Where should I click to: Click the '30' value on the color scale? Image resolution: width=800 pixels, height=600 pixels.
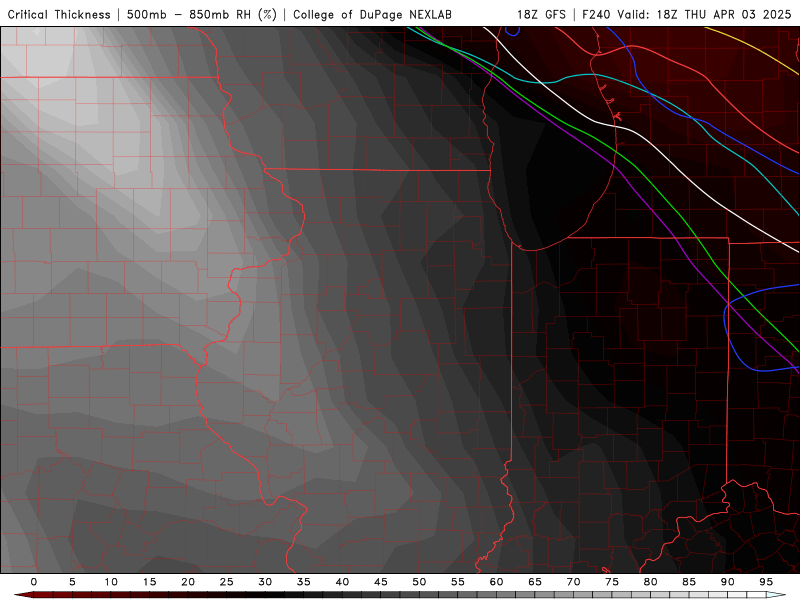[265, 582]
